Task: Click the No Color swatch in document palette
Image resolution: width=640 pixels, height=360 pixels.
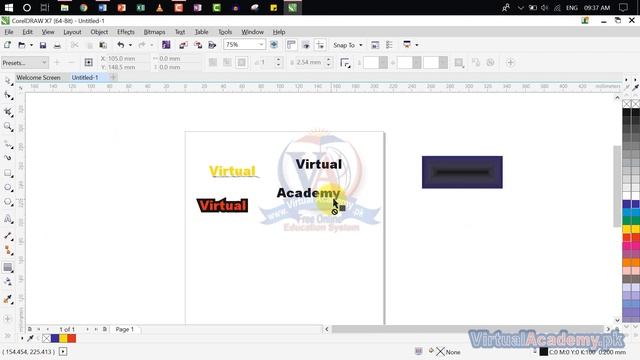Action: [x=47, y=338]
